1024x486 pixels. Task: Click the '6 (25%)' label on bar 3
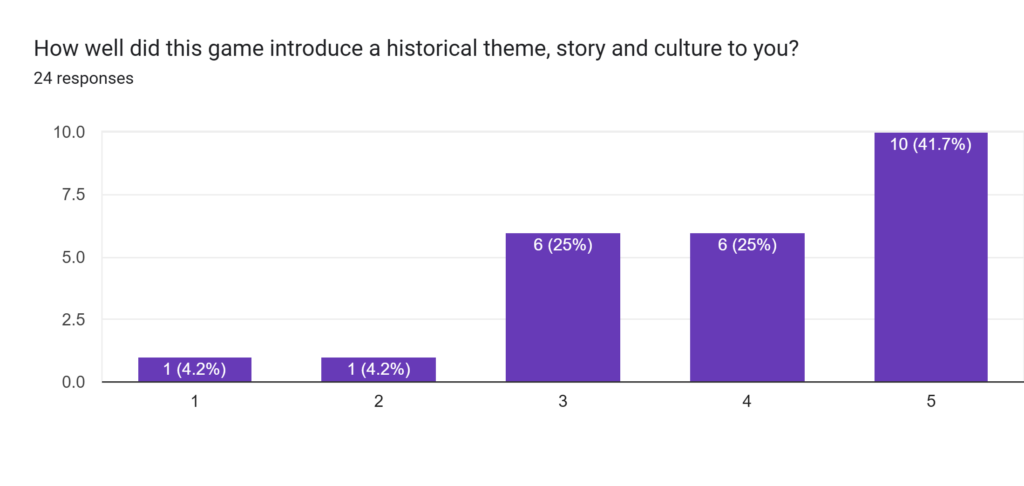[563, 246]
